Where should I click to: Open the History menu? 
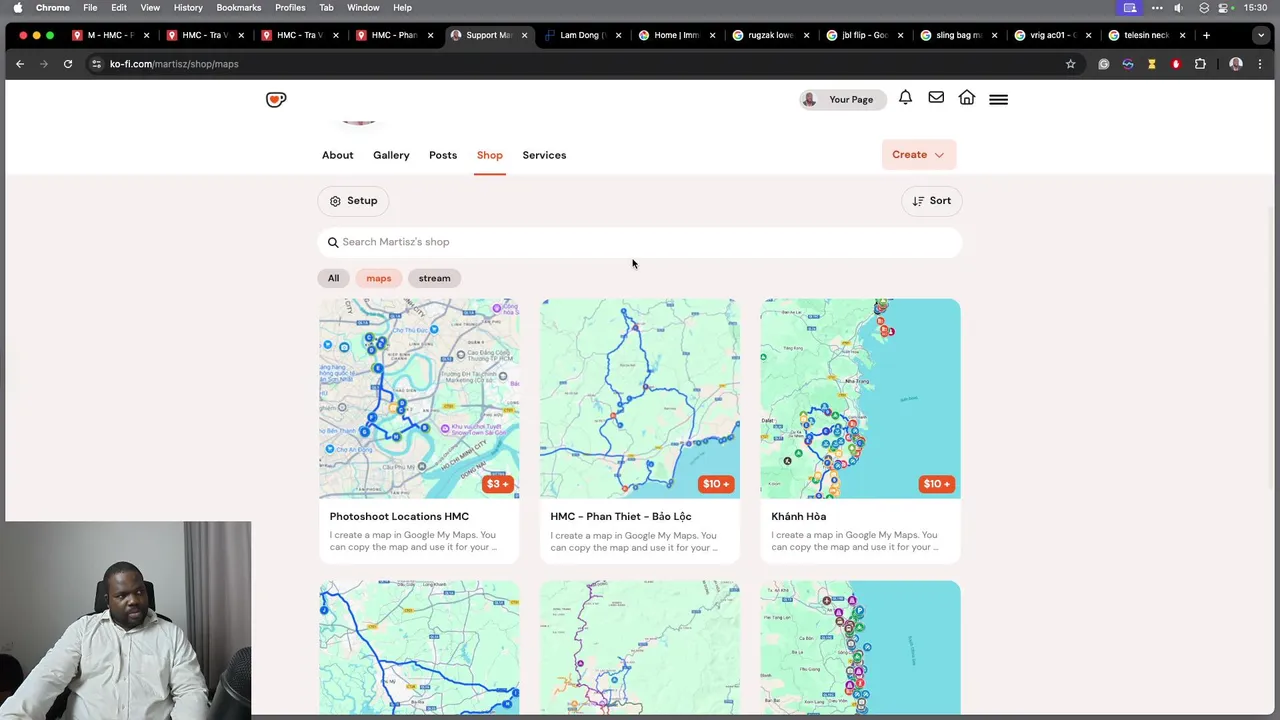tap(188, 8)
